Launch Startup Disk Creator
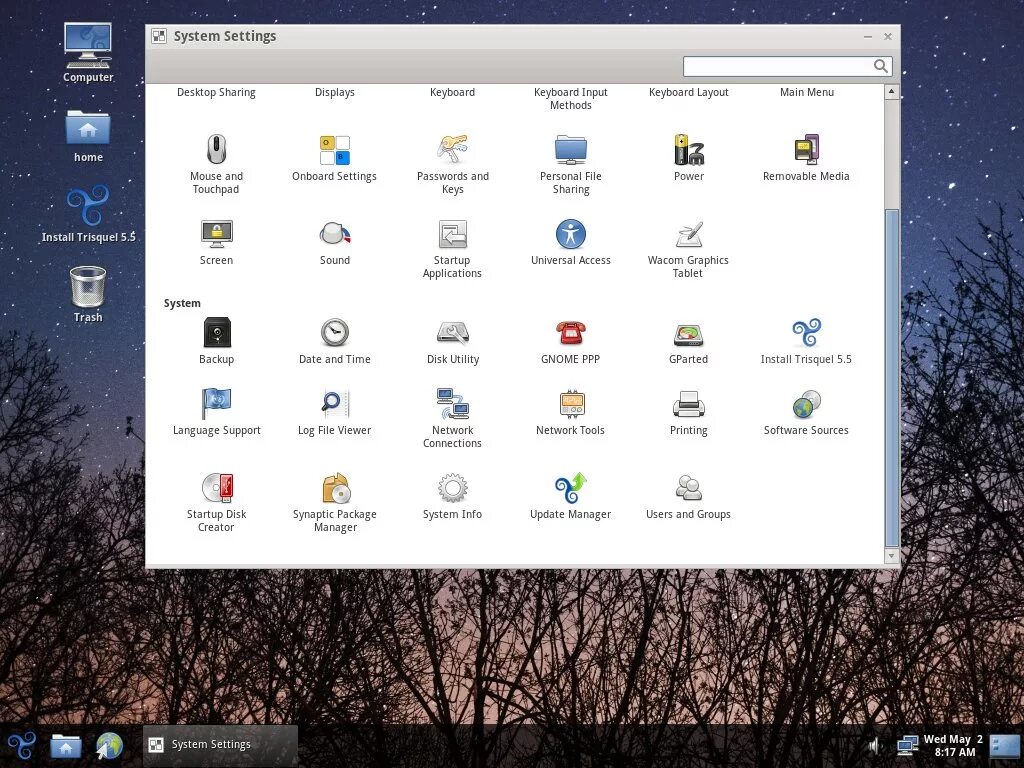Screen dimensions: 1024x768 pyautogui.click(x=216, y=502)
